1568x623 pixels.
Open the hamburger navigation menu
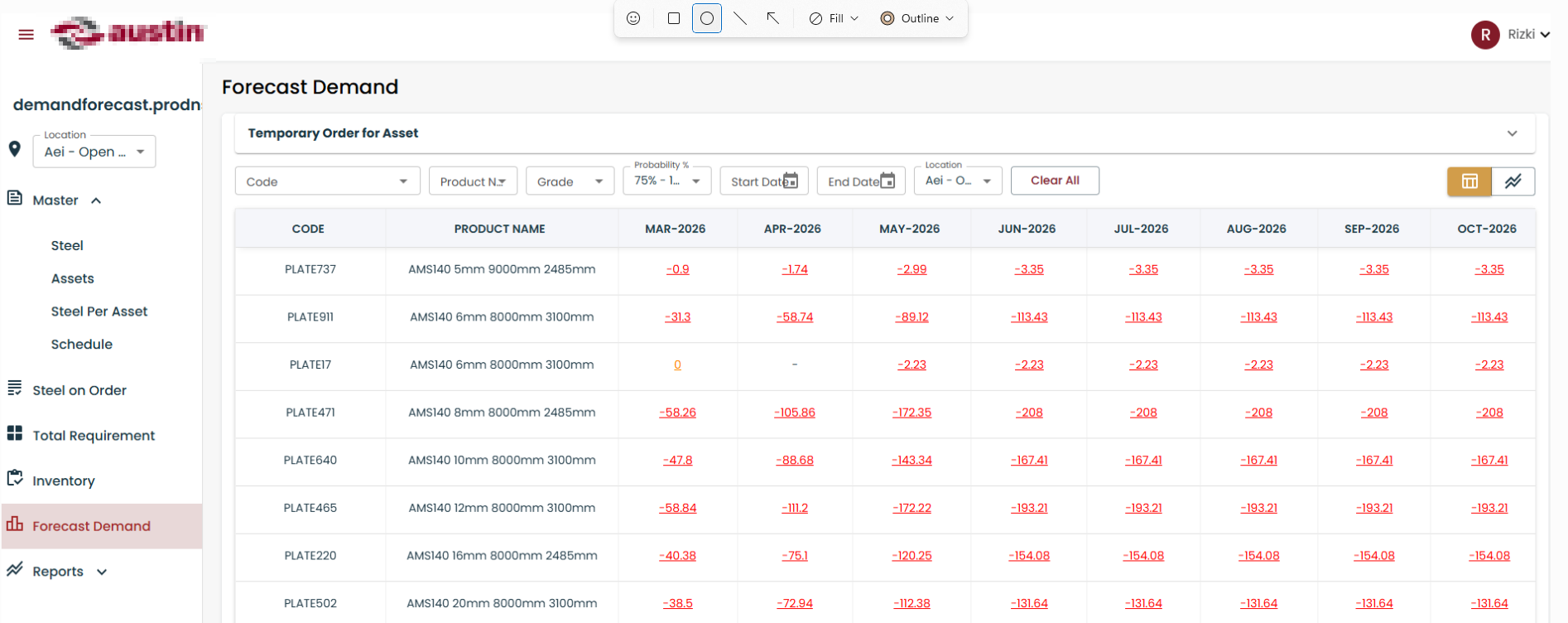(26, 34)
